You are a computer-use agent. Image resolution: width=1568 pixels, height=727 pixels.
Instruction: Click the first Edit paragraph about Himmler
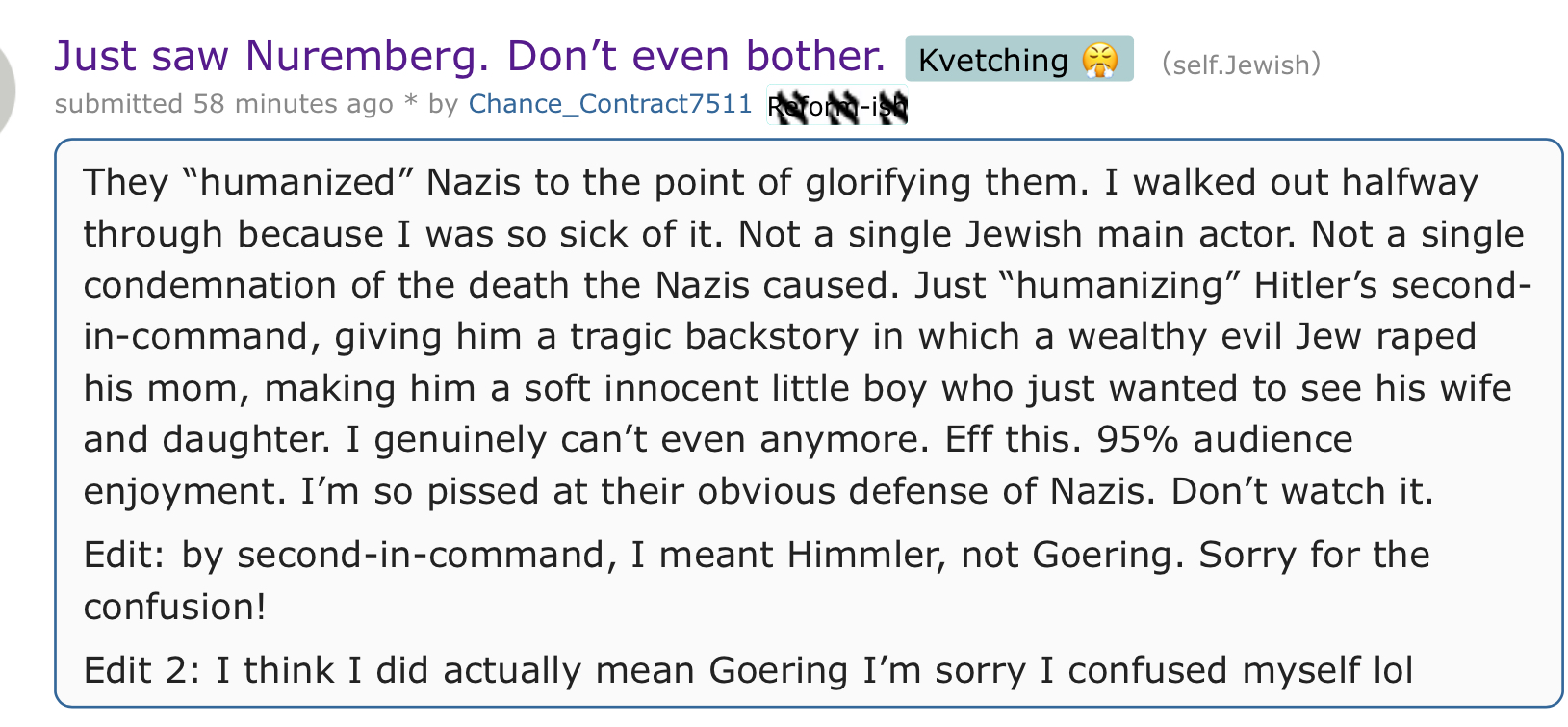(757, 581)
